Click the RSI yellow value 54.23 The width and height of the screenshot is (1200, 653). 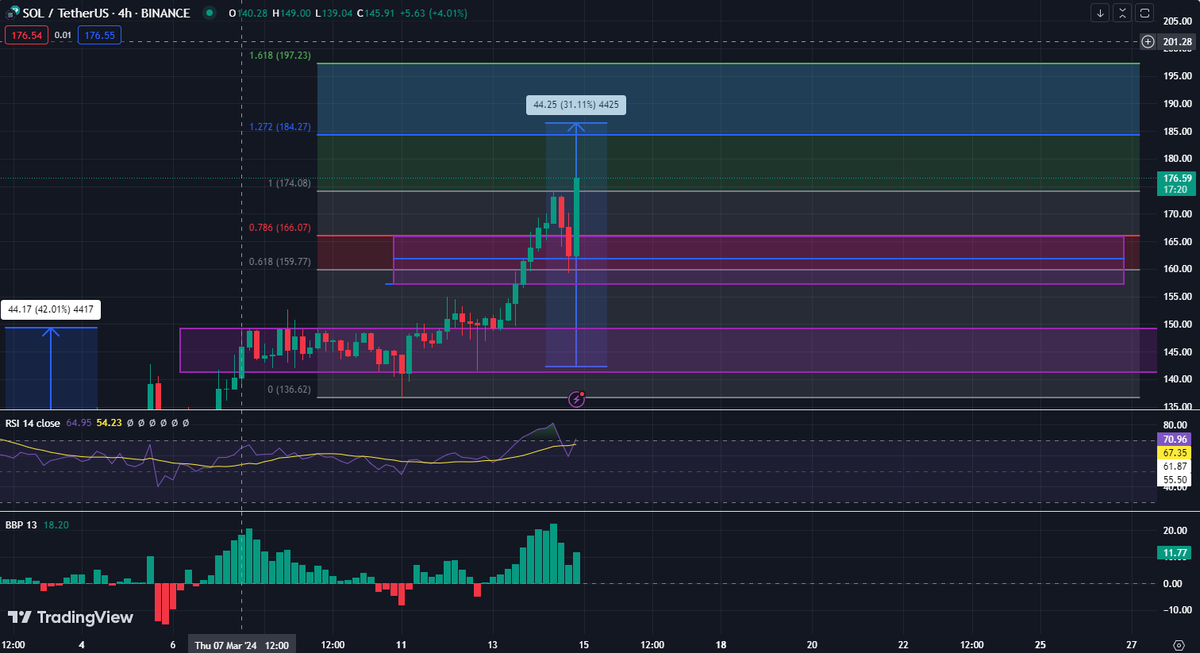click(x=109, y=423)
